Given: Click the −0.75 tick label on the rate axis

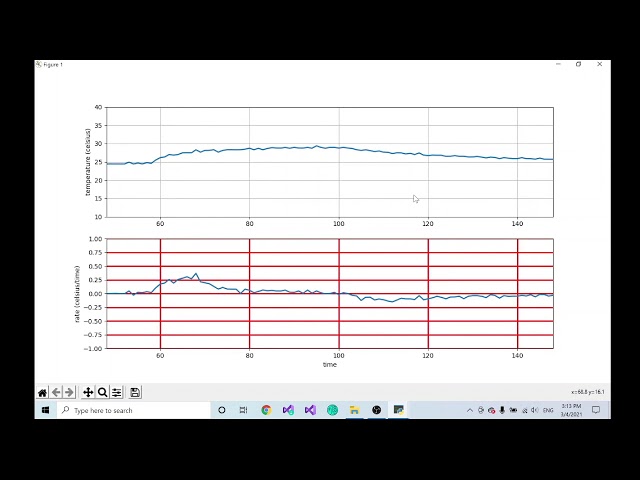Looking at the screenshot, I should point(93,335).
